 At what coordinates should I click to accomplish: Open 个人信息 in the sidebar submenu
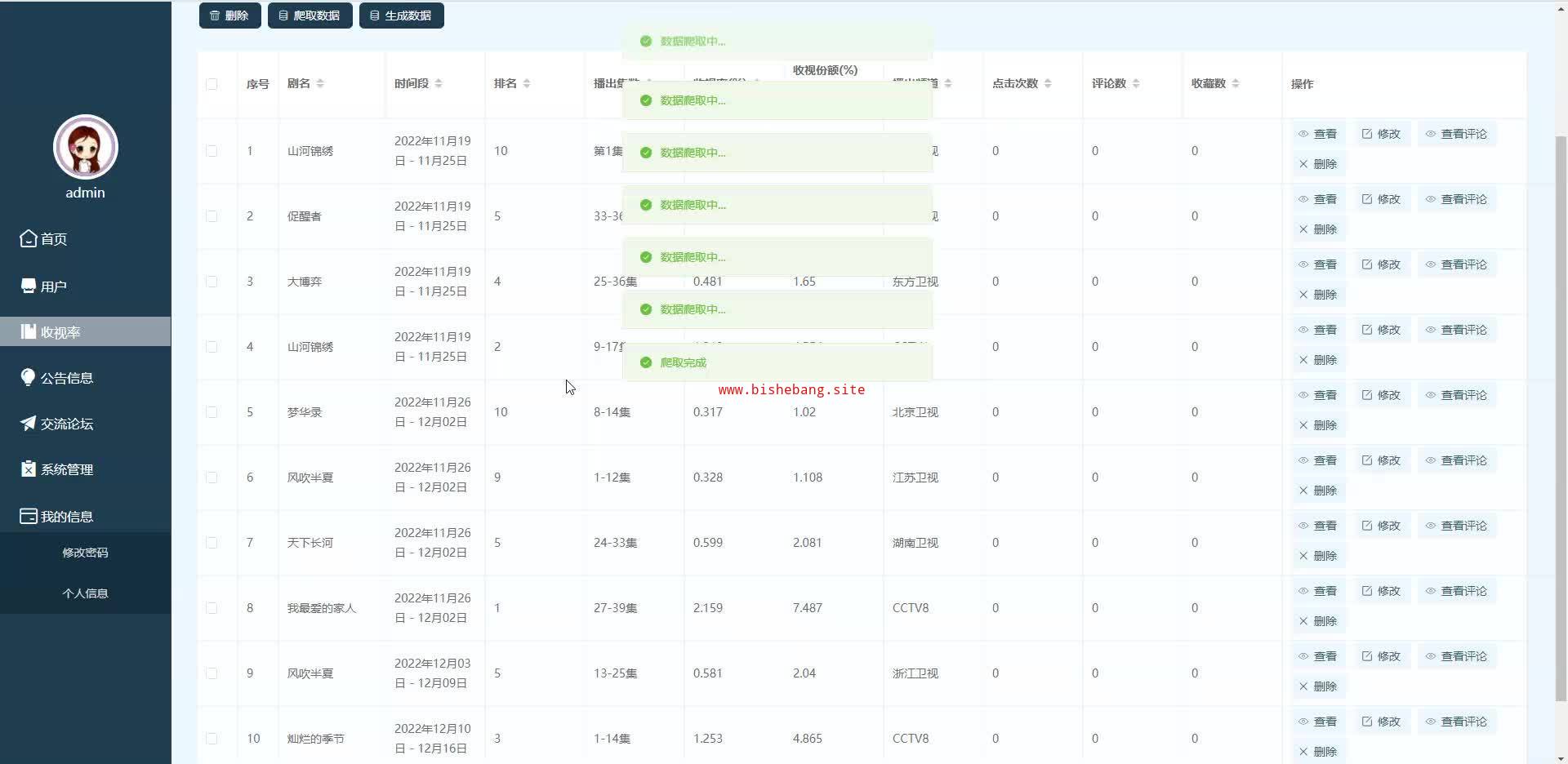85,593
